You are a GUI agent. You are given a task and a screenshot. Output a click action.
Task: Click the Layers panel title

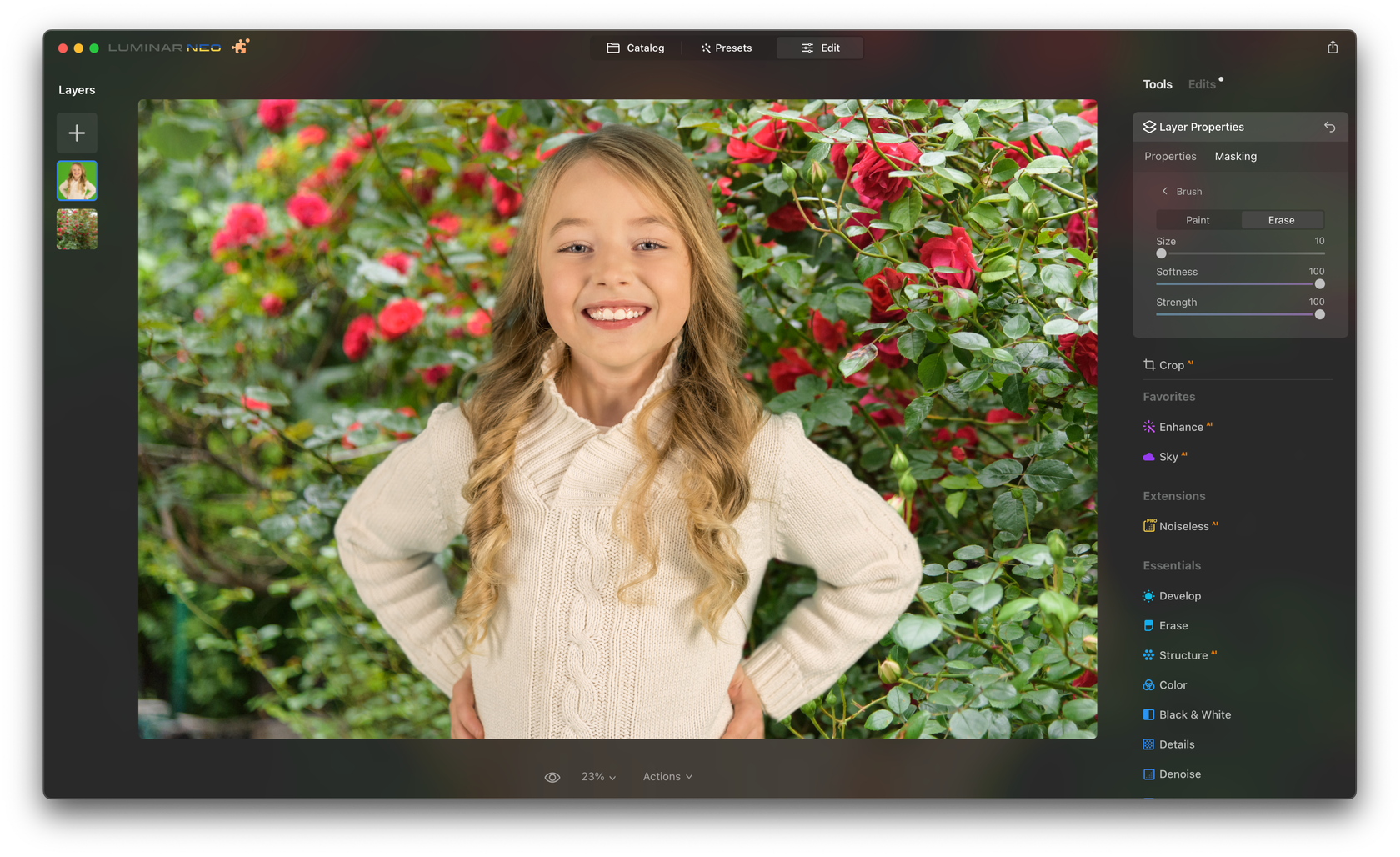(x=77, y=90)
